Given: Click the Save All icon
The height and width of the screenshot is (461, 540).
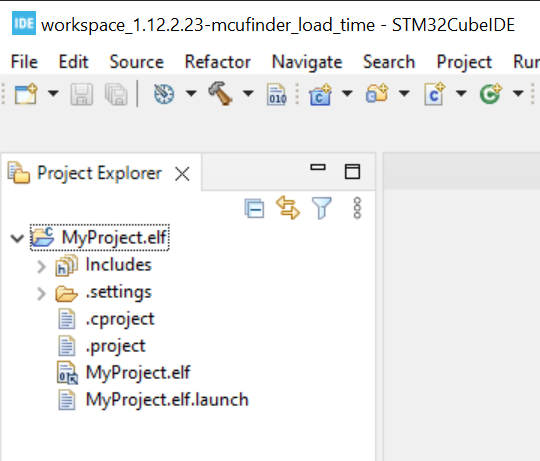Looking at the screenshot, I should (x=116, y=94).
